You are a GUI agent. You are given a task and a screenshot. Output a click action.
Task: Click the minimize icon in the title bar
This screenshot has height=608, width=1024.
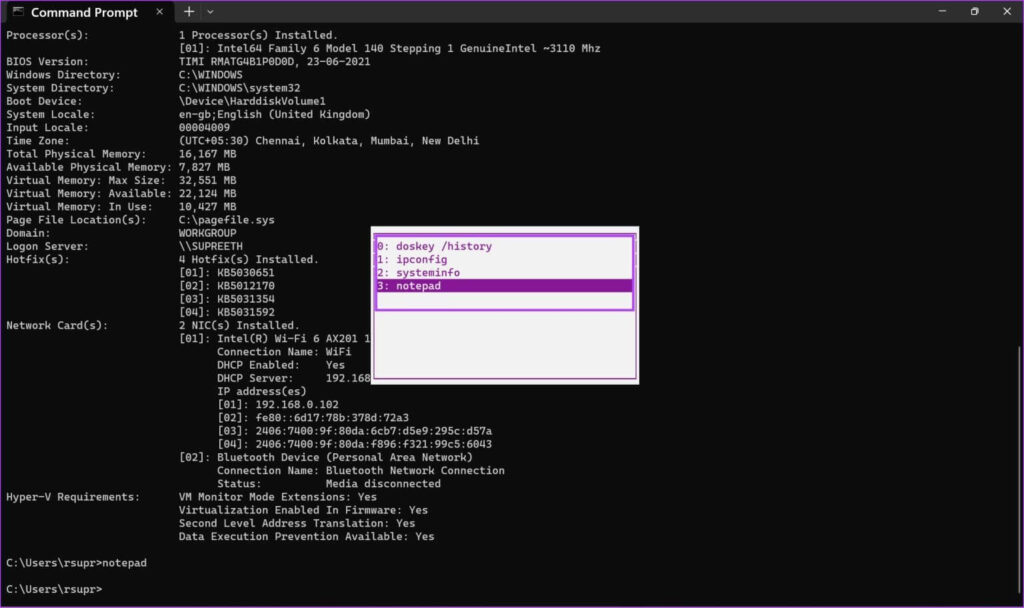(x=941, y=11)
